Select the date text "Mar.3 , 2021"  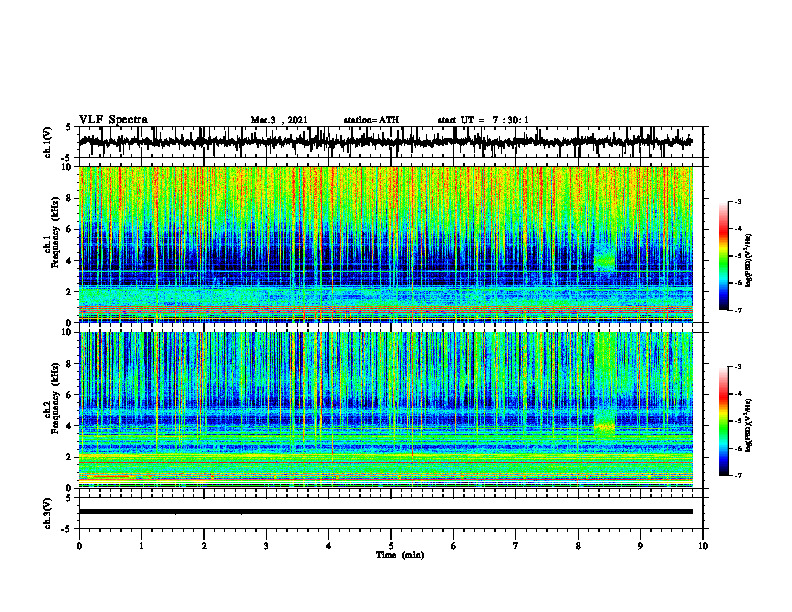click(279, 120)
